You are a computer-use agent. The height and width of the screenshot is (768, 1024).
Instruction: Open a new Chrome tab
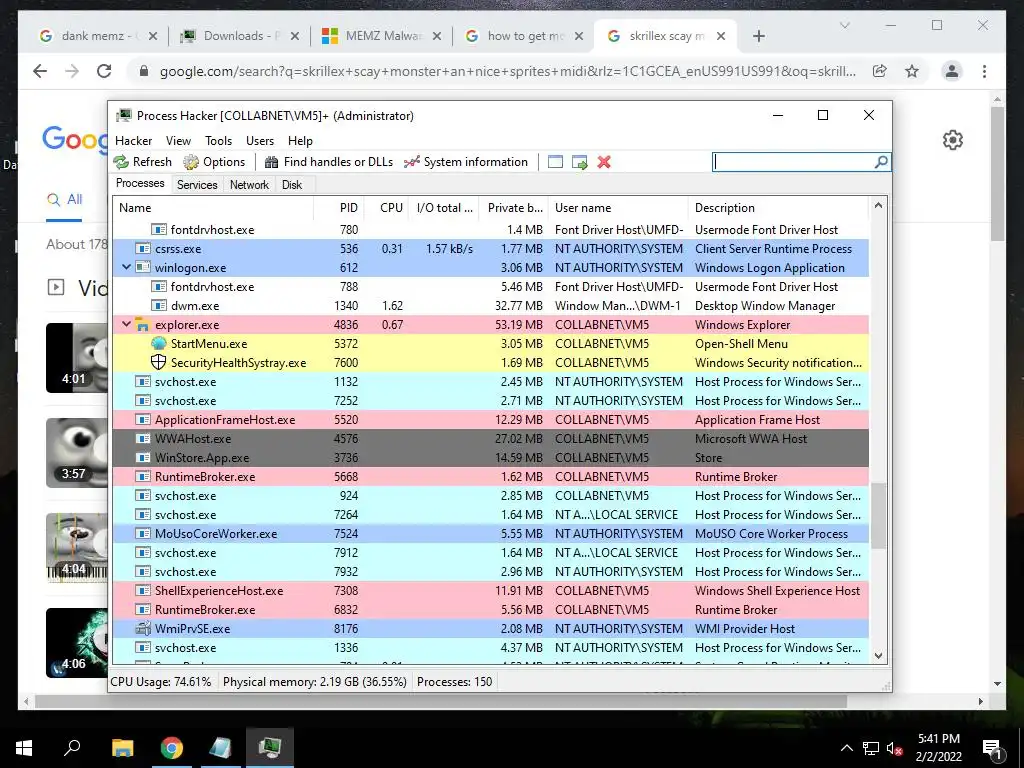[x=758, y=36]
